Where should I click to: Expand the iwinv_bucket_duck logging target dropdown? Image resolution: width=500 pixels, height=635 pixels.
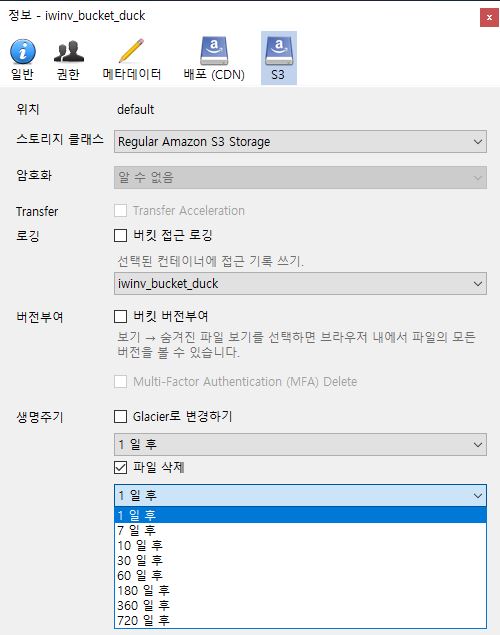click(x=300, y=283)
